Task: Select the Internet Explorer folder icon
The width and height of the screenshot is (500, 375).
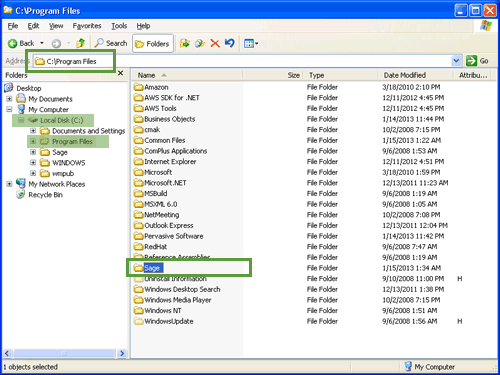Action: [x=138, y=162]
